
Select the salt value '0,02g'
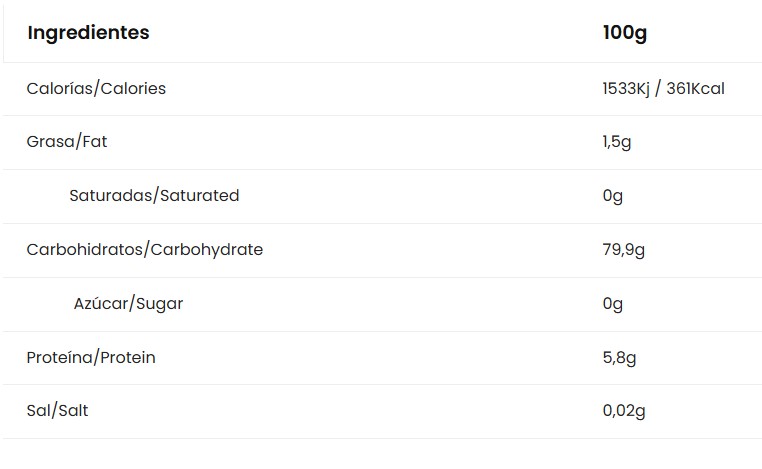[x=624, y=411]
